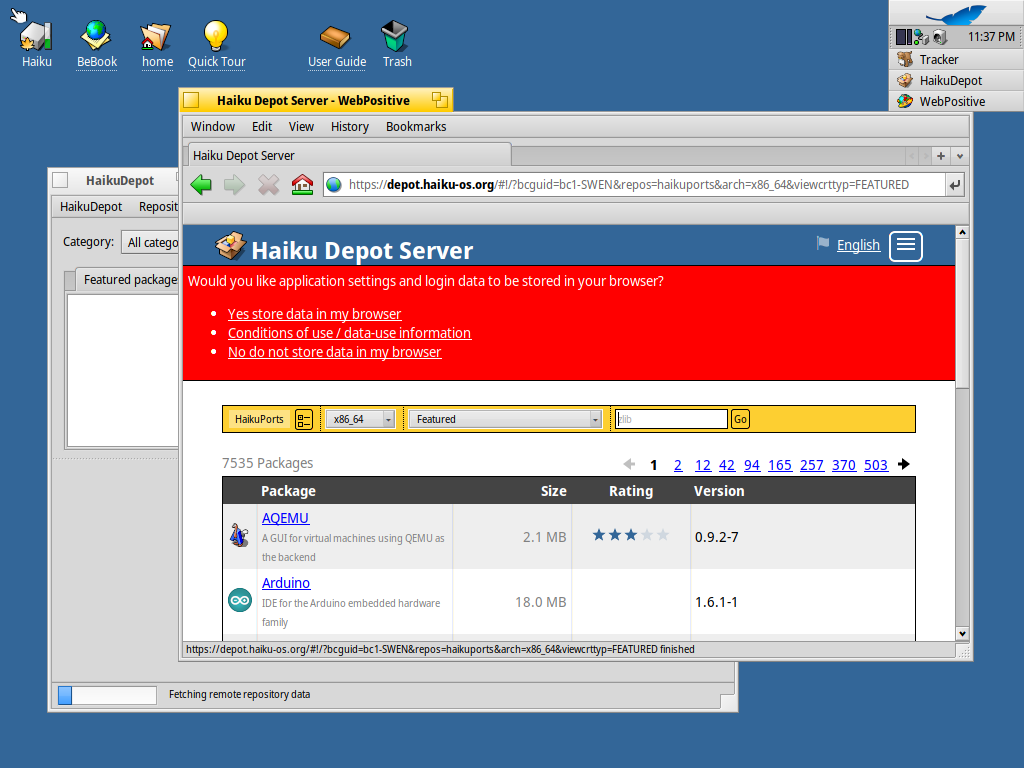
Task: Click the HaikuDepot fetching progress bar
Action: click(x=107, y=695)
